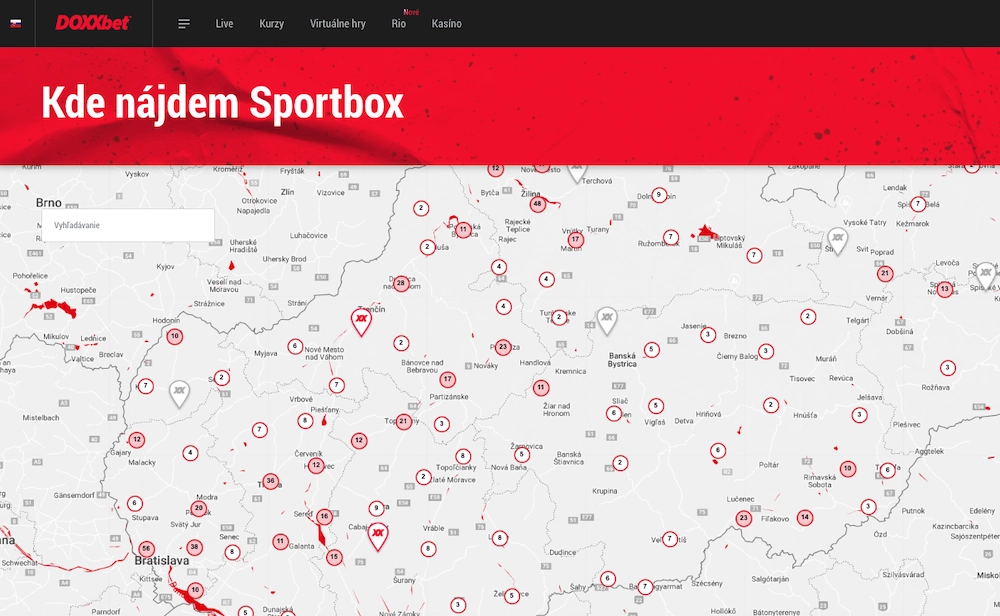
Task: Open cluster 3 next to Čierny Balog
Action: (x=766, y=351)
